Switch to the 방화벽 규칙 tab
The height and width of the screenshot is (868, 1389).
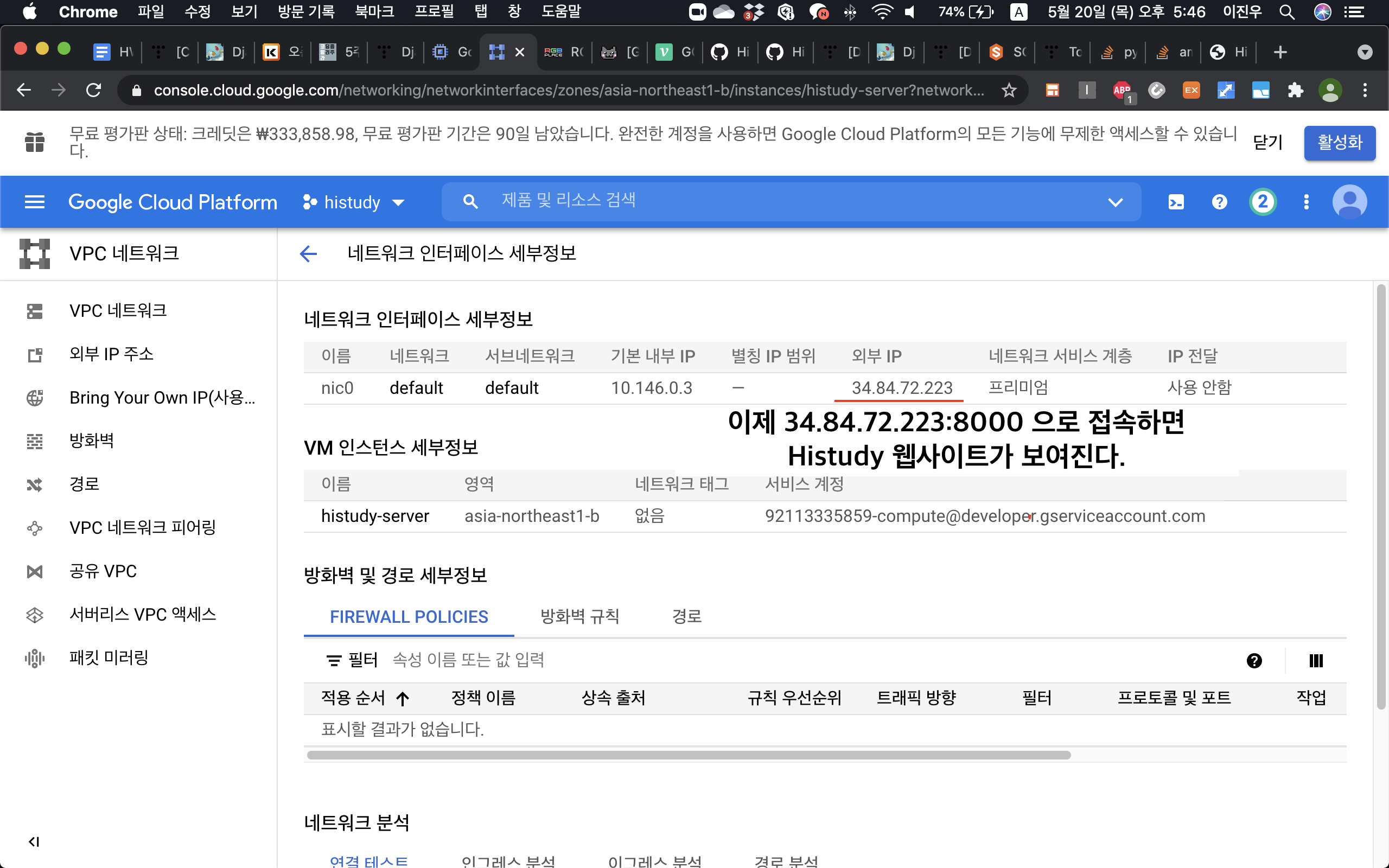[x=579, y=617]
